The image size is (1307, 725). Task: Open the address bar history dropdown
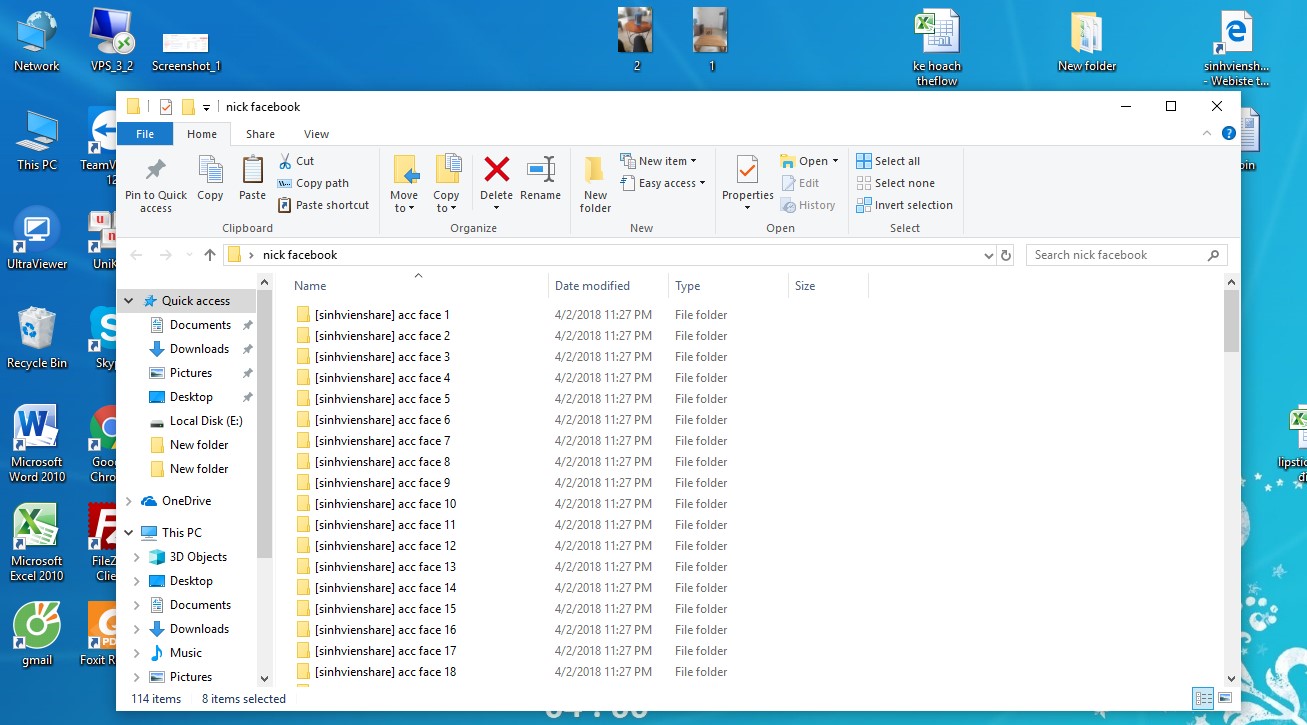coord(989,255)
